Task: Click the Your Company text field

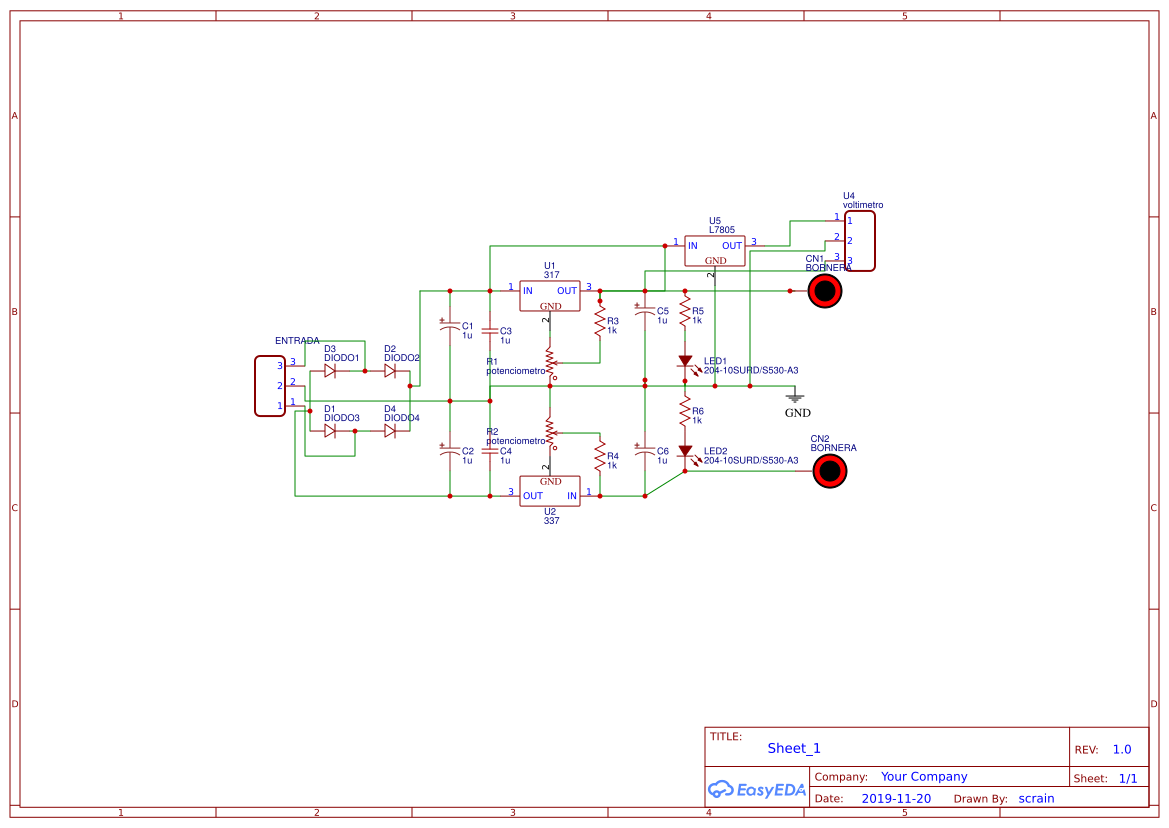Action: tap(924, 777)
